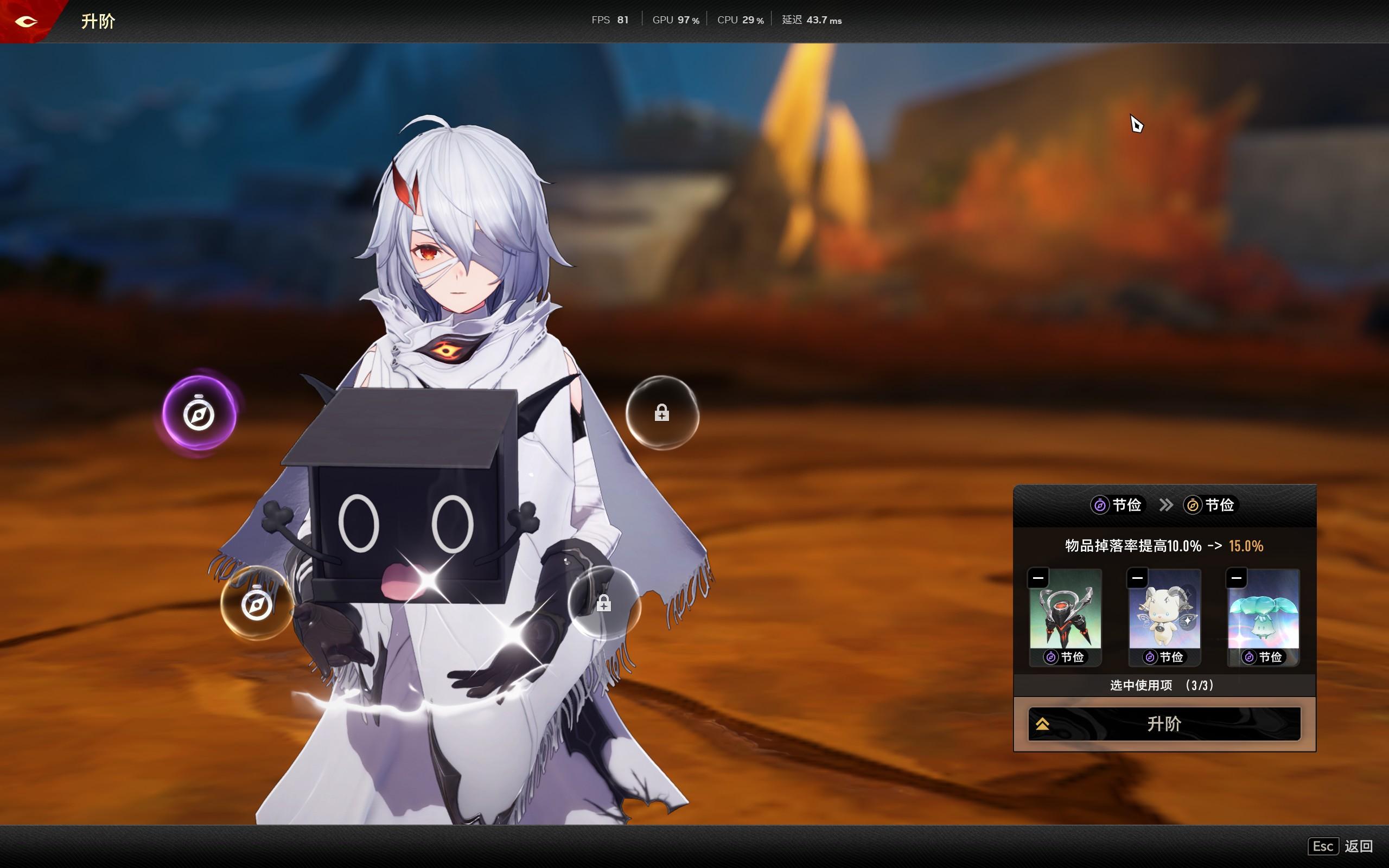Select the white goat creature thumbnail
This screenshot has width=1389, height=868.
click(1164, 613)
